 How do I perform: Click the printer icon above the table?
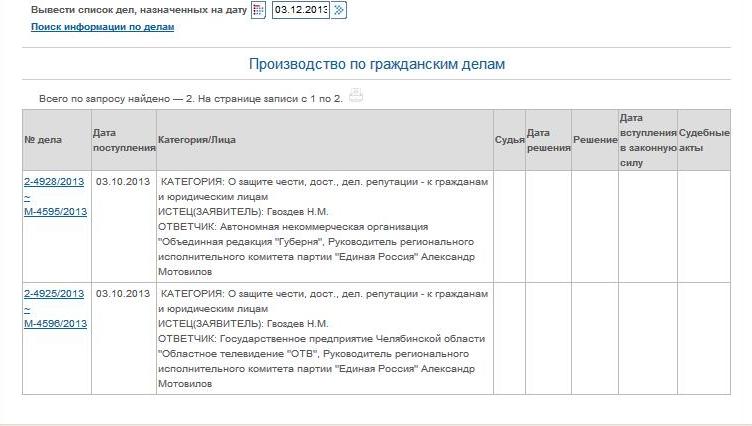pos(355,95)
